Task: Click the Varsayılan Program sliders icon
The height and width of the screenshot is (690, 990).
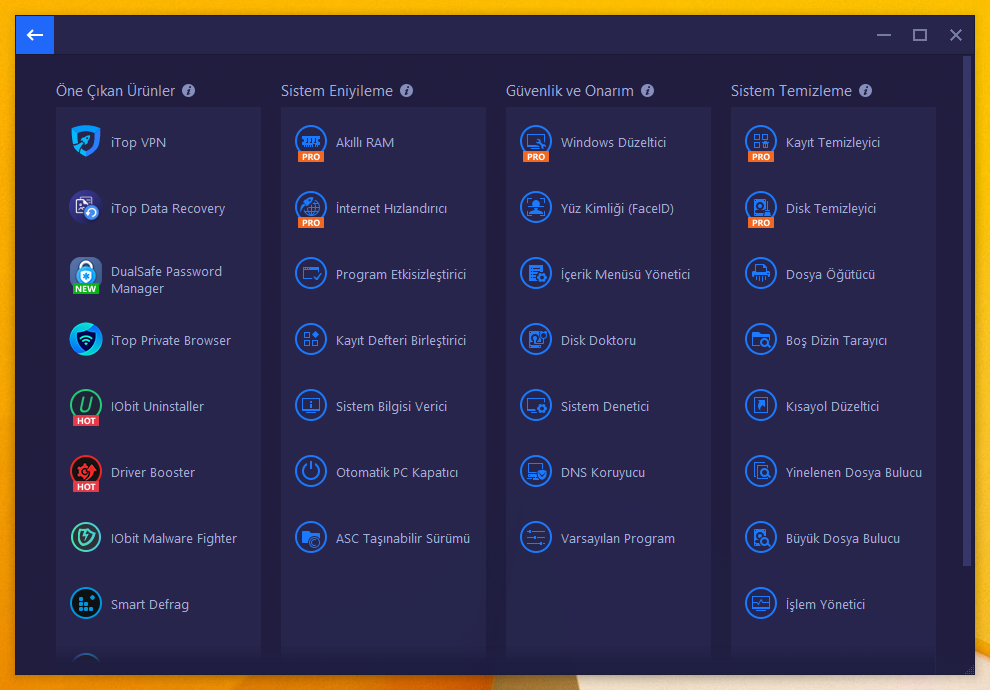Action: tap(535, 538)
